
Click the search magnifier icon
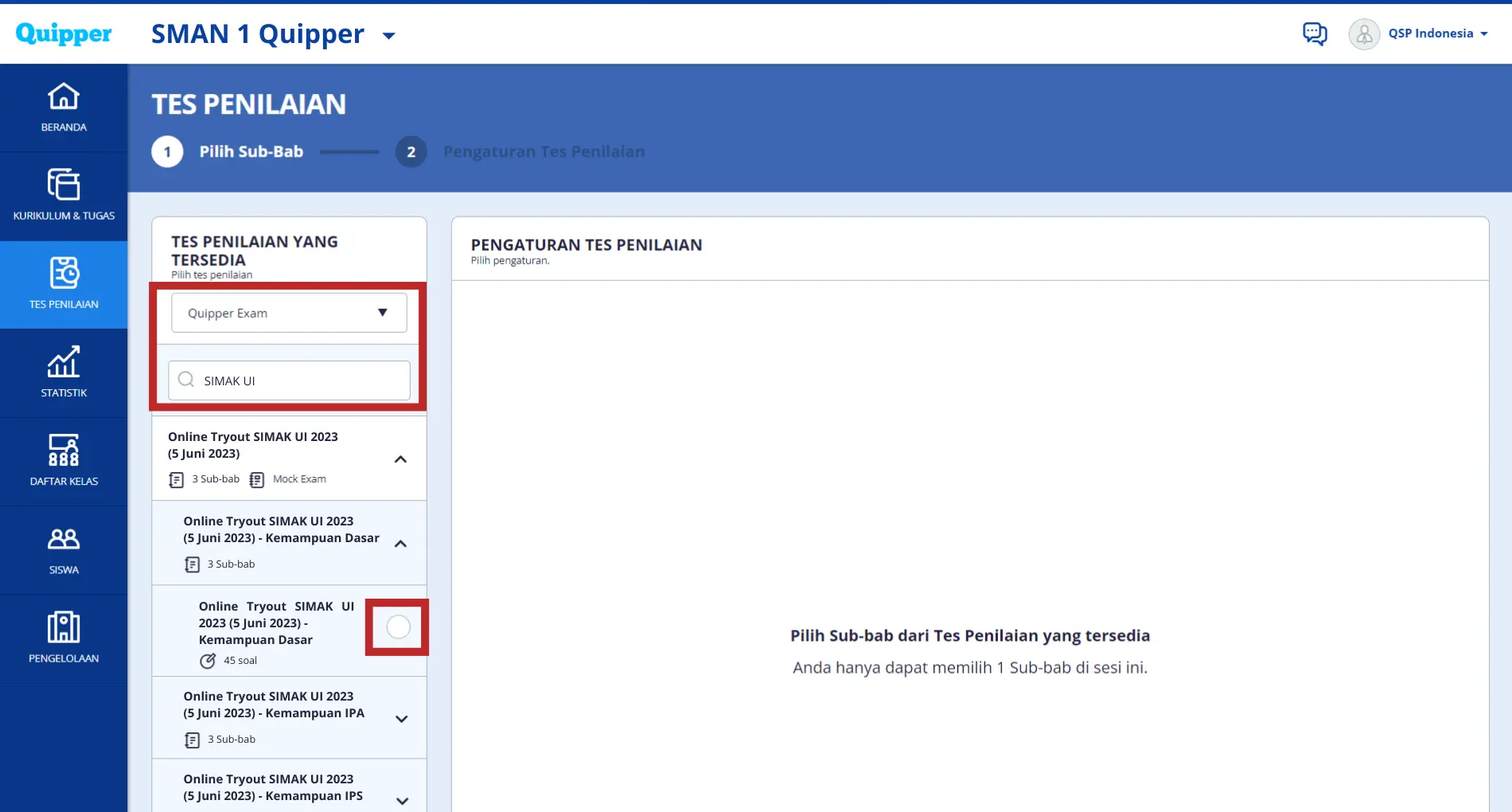(x=186, y=380)
